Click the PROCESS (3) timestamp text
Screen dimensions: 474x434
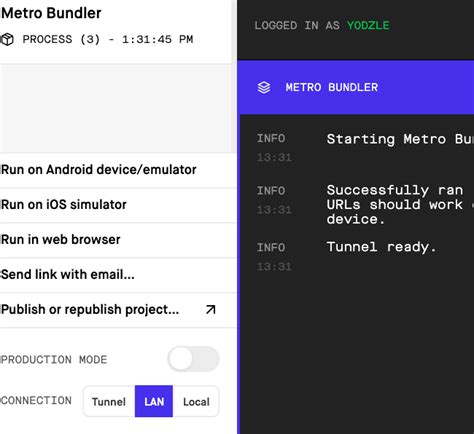pyautogui.click(x=108, y=39)
